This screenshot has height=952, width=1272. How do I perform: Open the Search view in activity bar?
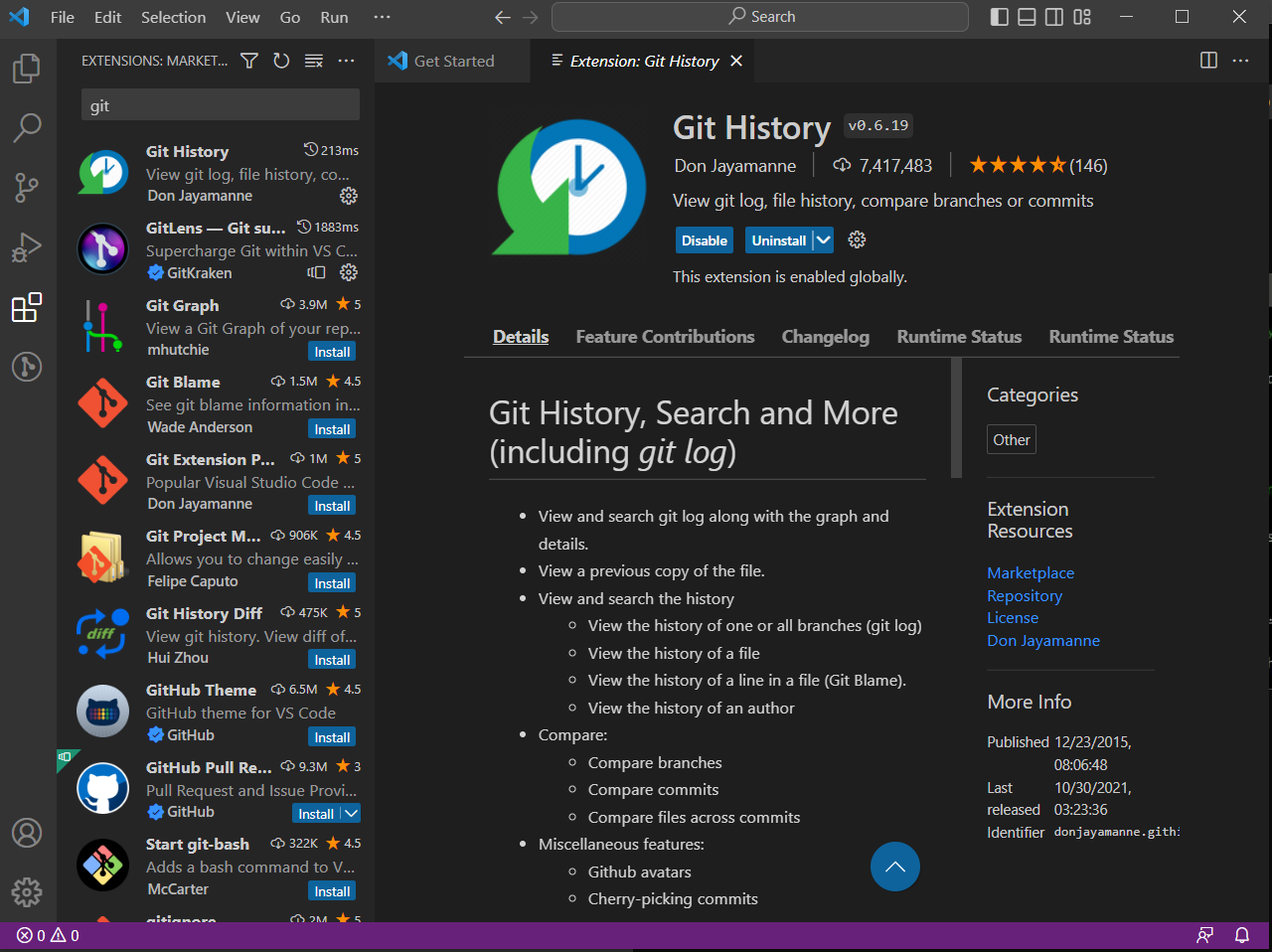click(x=27, y=127)
